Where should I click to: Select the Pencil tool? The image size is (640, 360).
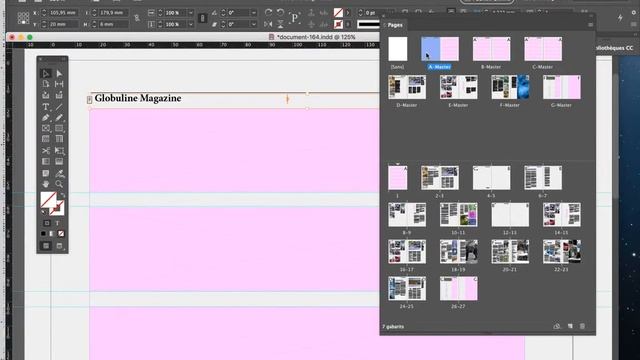(x=59, y=118)
